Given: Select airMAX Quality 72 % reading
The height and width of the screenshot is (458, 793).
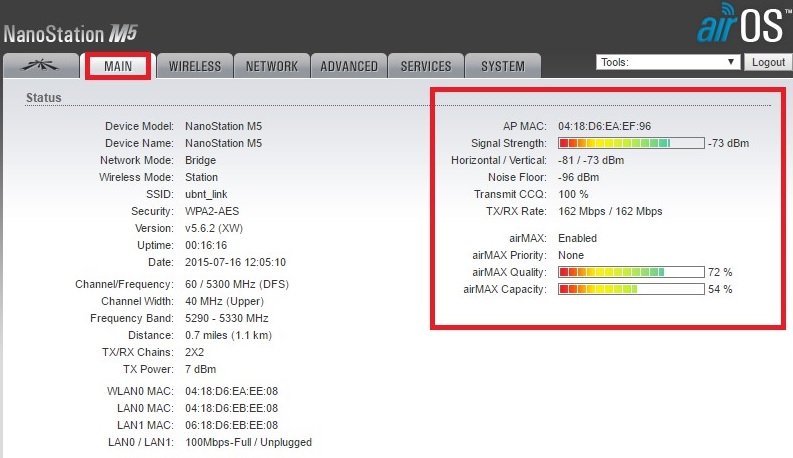Looking at the screenshot, I should [720, 272].
